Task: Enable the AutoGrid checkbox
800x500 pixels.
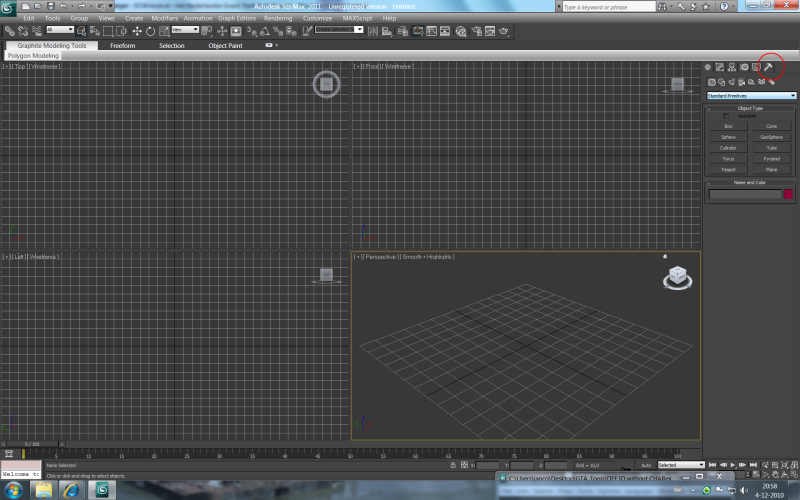Action: pyautogui.click(x=726, y=116)
